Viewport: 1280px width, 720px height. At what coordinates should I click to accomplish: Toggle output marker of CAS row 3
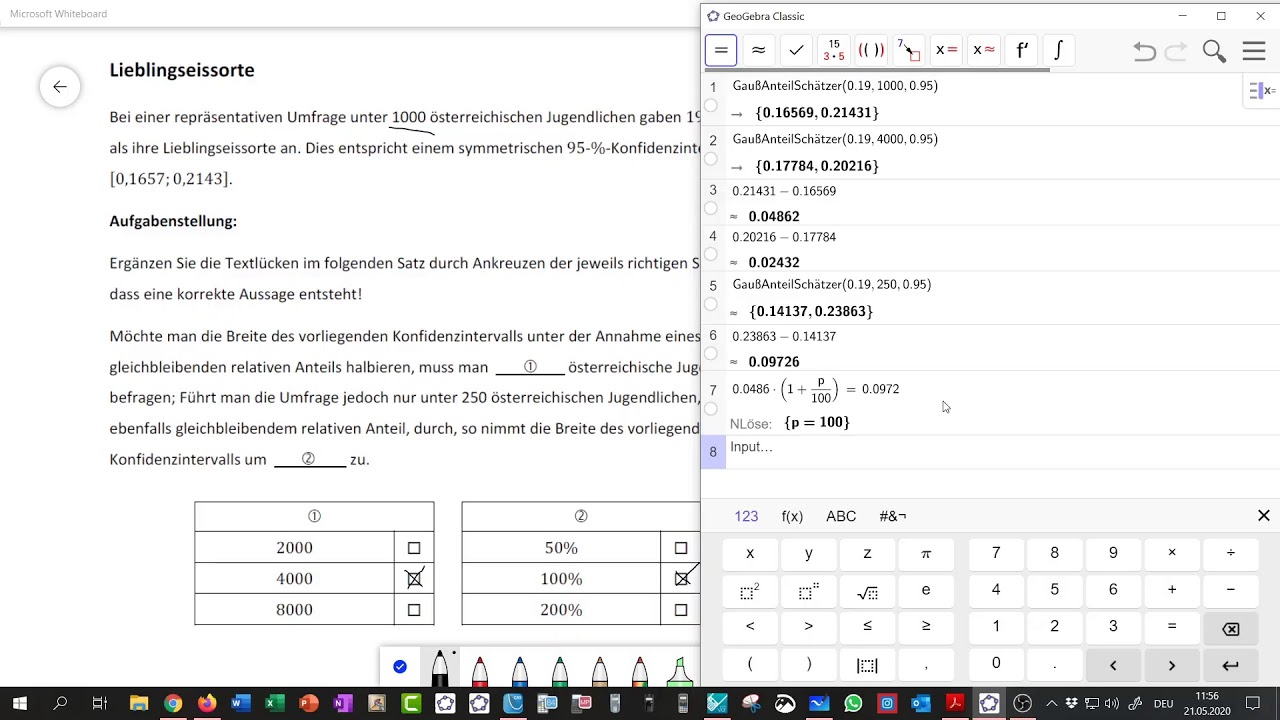coord(711,209)
